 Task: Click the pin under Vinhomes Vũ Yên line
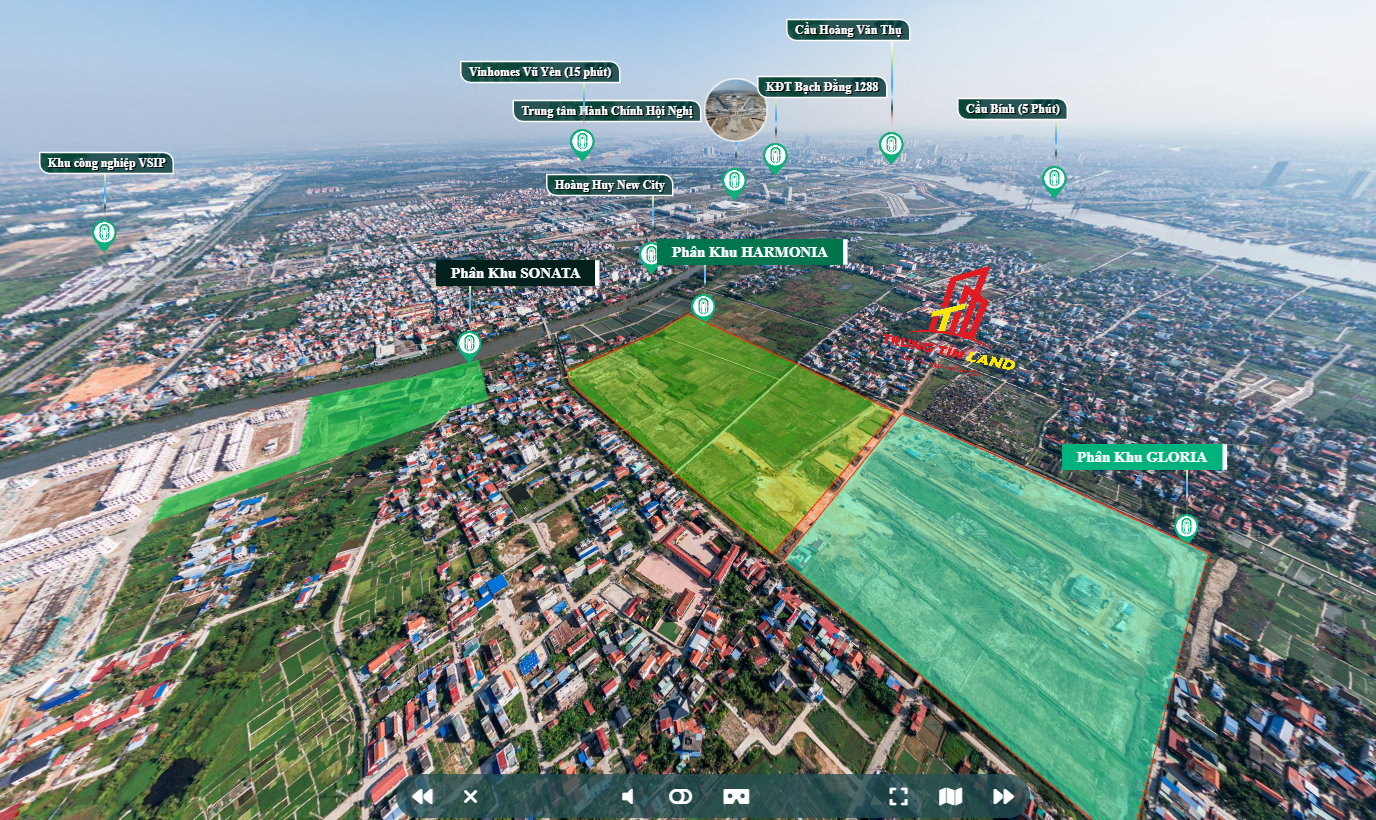(x=582, y=143)
